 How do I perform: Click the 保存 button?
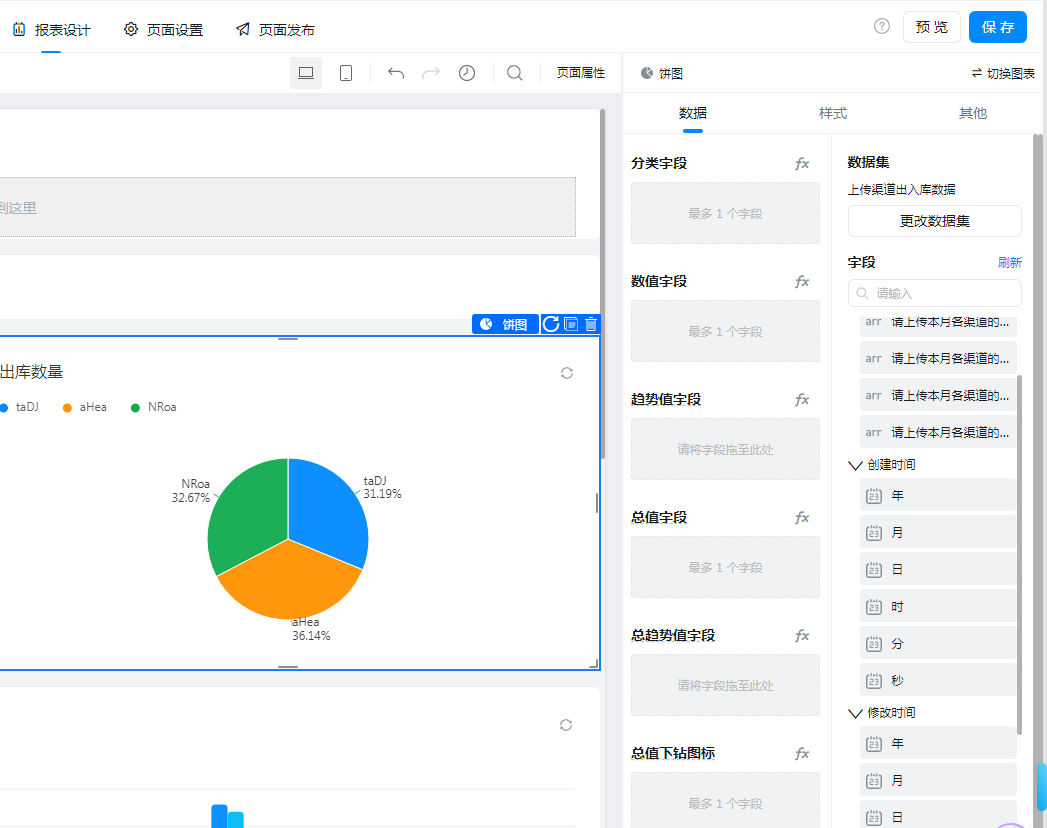[x=998, y=27]
